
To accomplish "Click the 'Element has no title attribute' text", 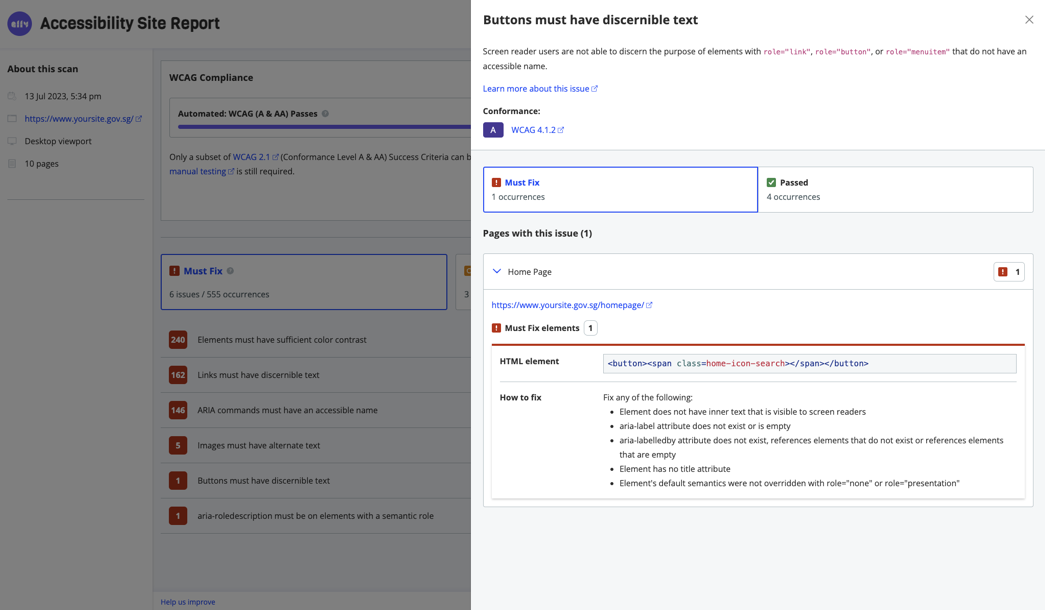I will click(x=674, y=469).
